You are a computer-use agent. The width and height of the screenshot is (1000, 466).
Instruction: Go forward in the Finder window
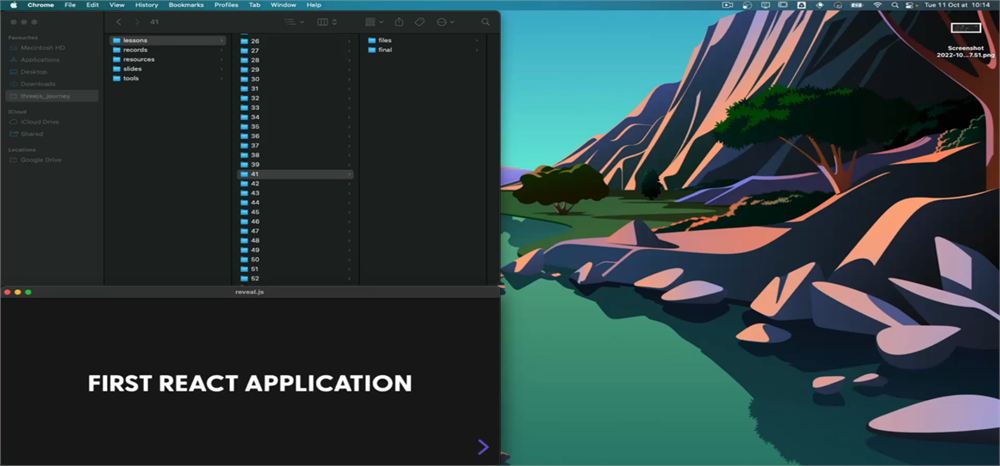click(136, 22)
